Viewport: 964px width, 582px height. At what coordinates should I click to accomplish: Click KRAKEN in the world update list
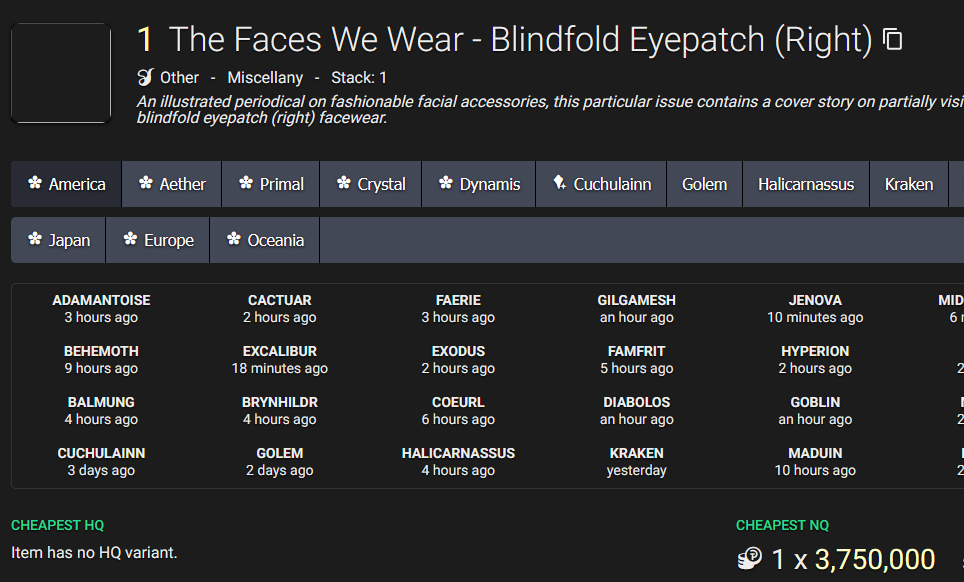pyautogui.click(x=636, y=462)
